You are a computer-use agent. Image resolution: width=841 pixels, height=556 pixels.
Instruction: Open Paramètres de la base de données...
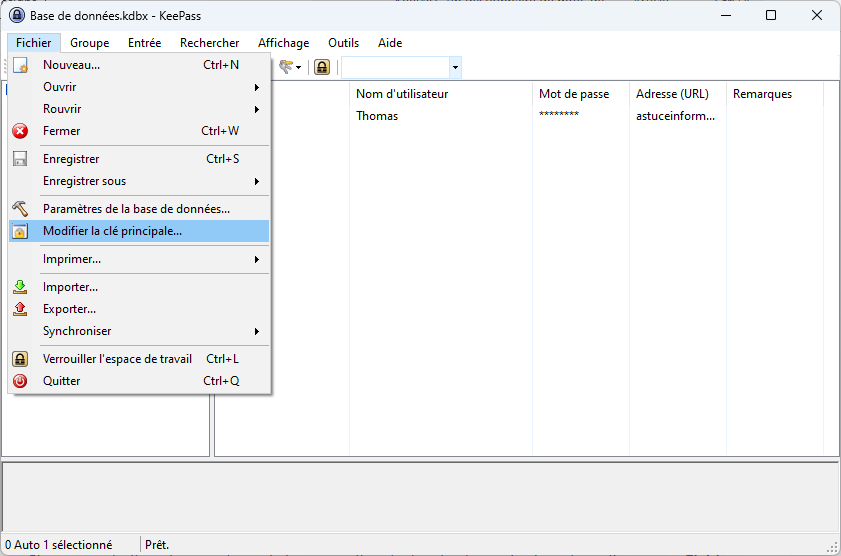[139, 209]
